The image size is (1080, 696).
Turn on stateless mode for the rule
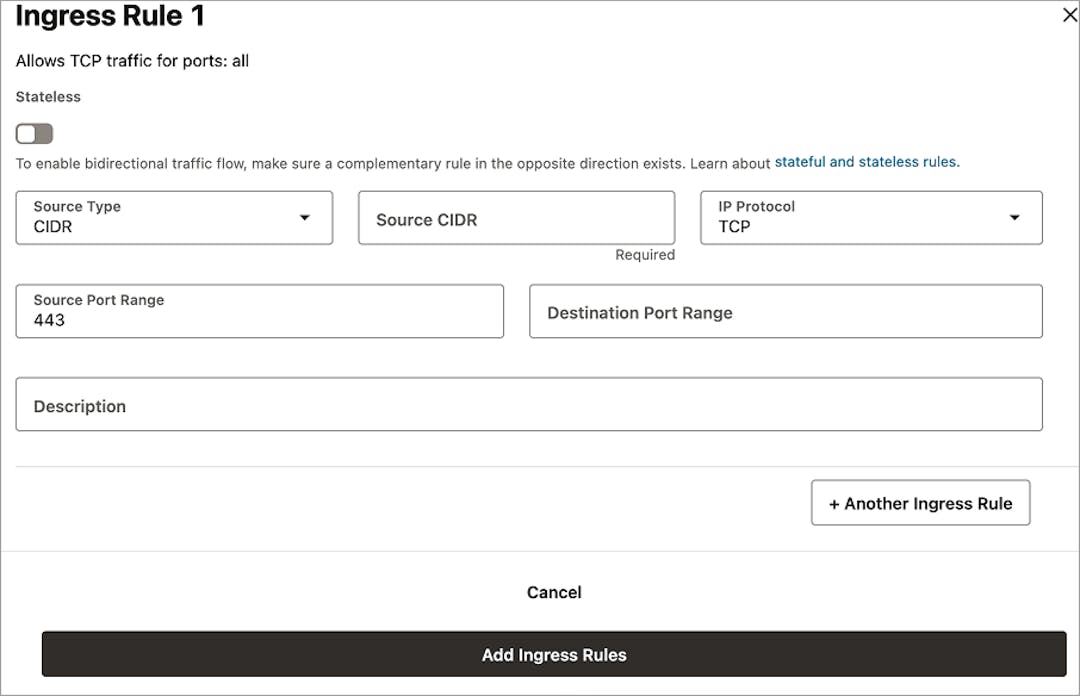coord(34,133)
